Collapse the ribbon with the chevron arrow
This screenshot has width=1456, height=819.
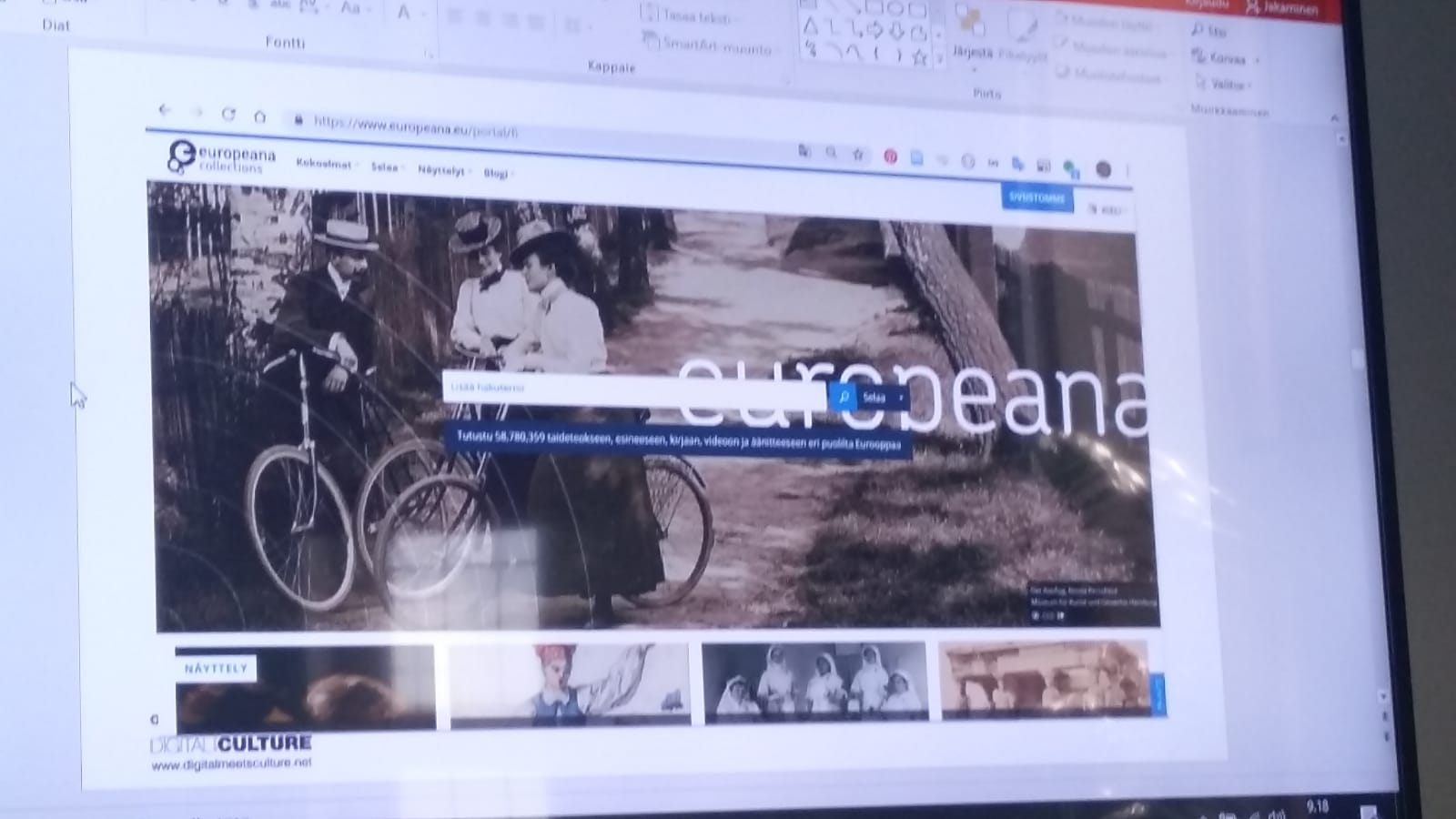pyautogui.click(x=1335, y=116)
